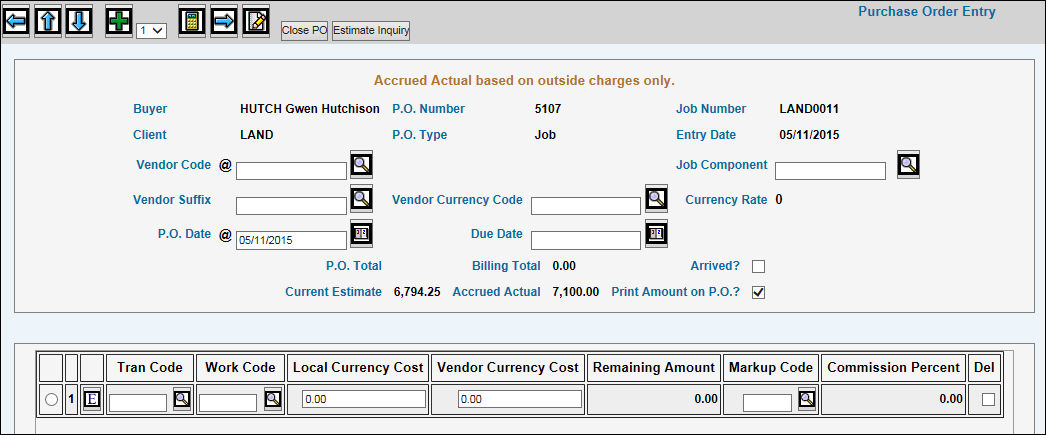Click the Work Code input in row 1
The height and width of the screenshot is (435, 1046).
pyautogui.click(x=228, y=403)
